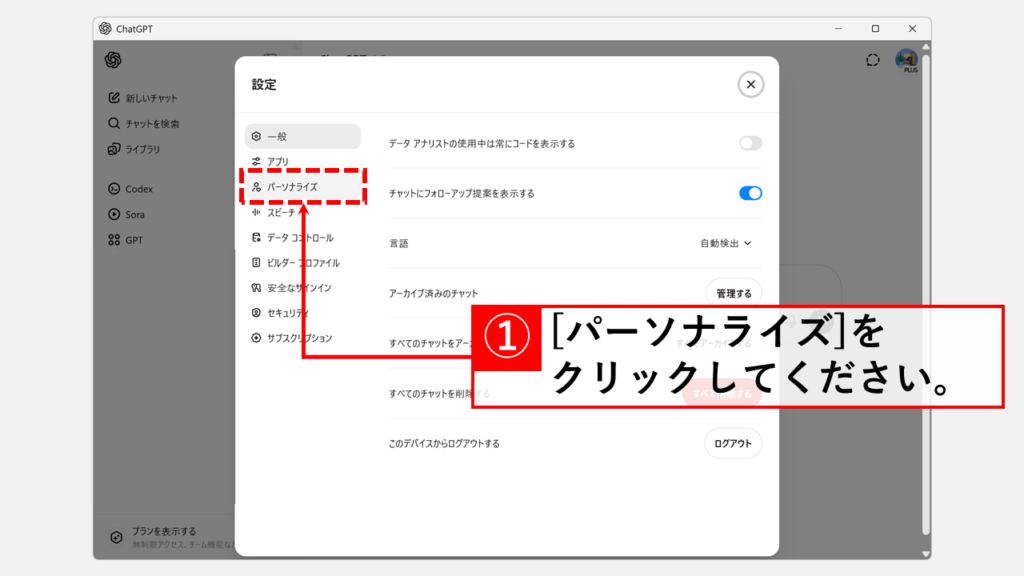The height and width of the screenshot is (576, 1024).
Task: Click the ChatGPT title bar app icon
Action: point(105,29)
